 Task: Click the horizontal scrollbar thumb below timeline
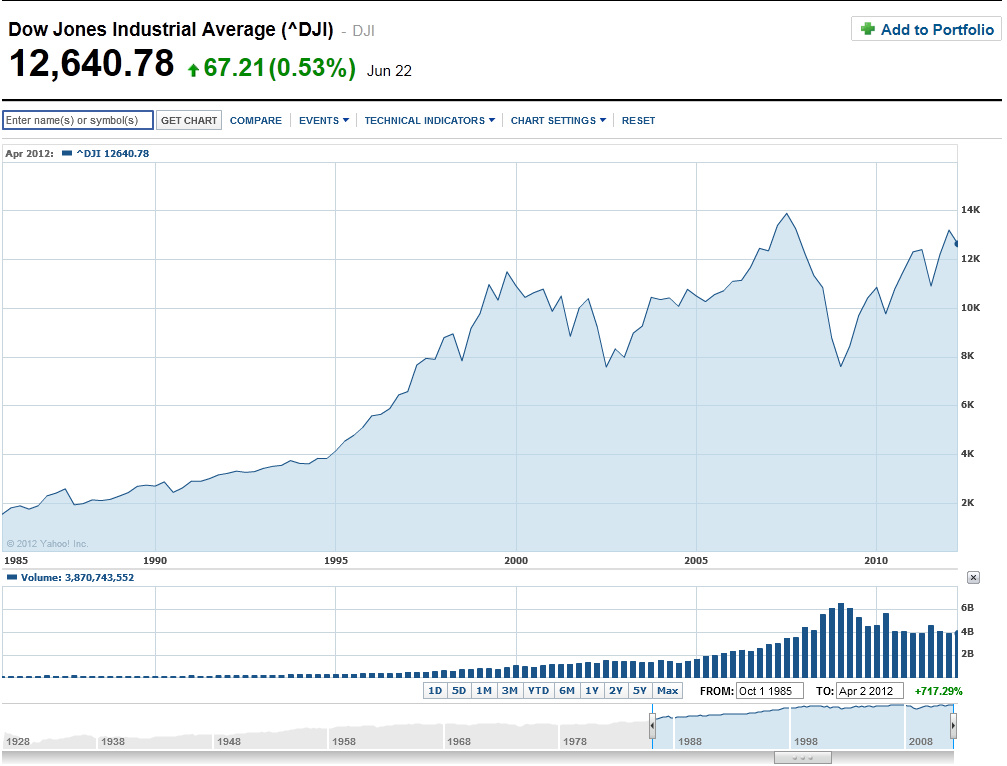(x=802, y=758)
